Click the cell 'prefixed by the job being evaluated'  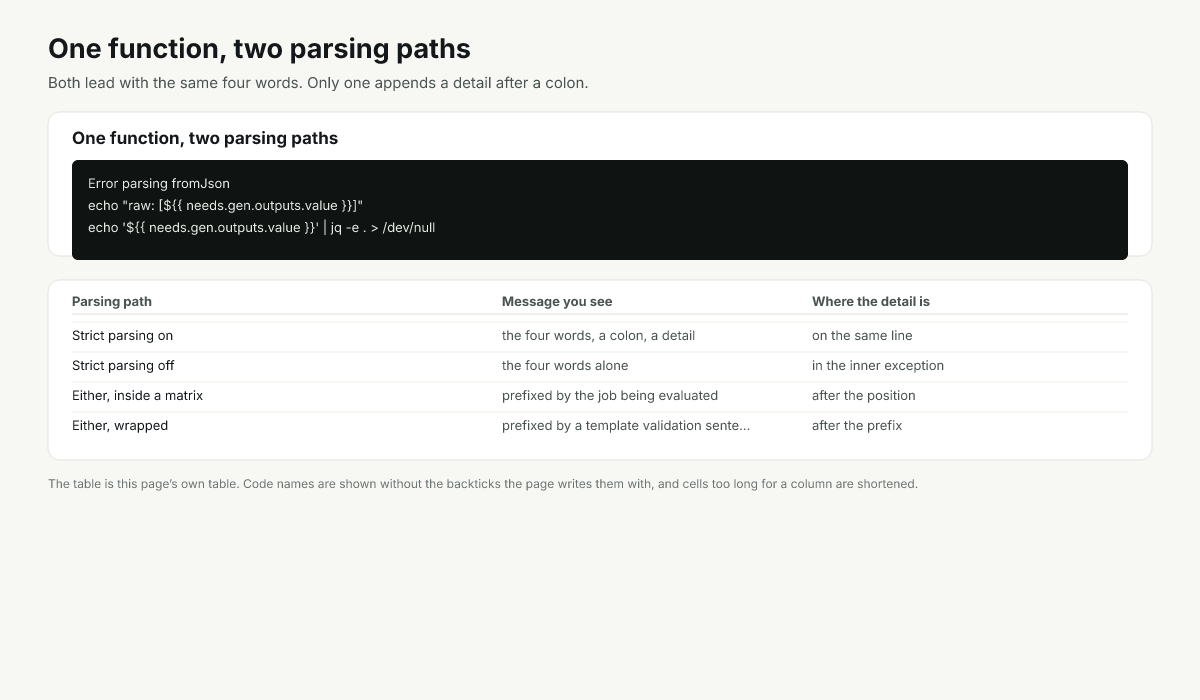pos(610,396)
